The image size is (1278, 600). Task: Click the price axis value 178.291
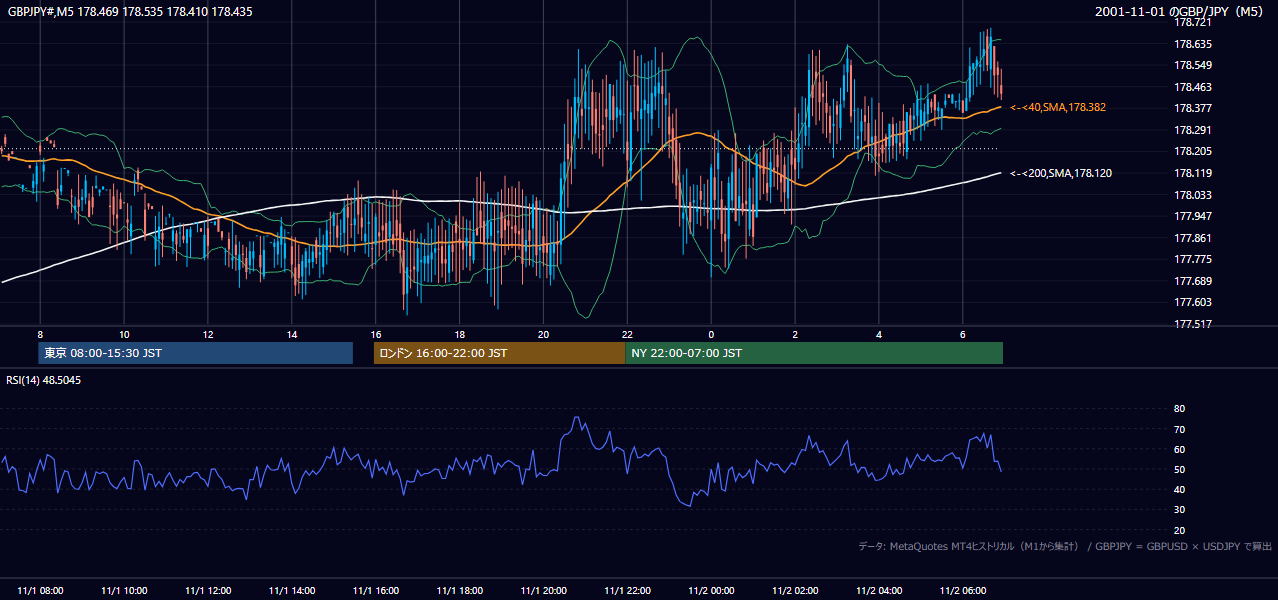(x=1192, y=130)
